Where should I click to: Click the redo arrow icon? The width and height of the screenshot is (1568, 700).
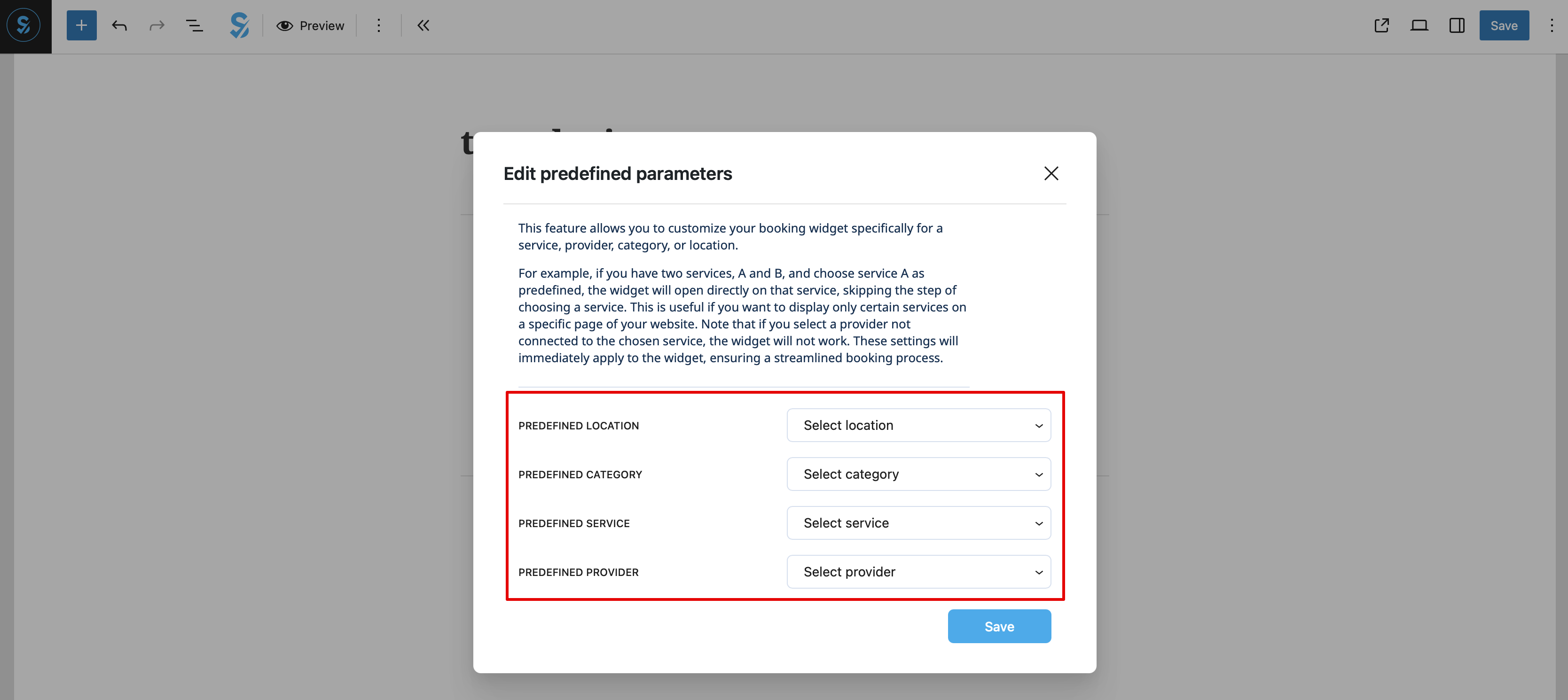[x=157, y=25]
